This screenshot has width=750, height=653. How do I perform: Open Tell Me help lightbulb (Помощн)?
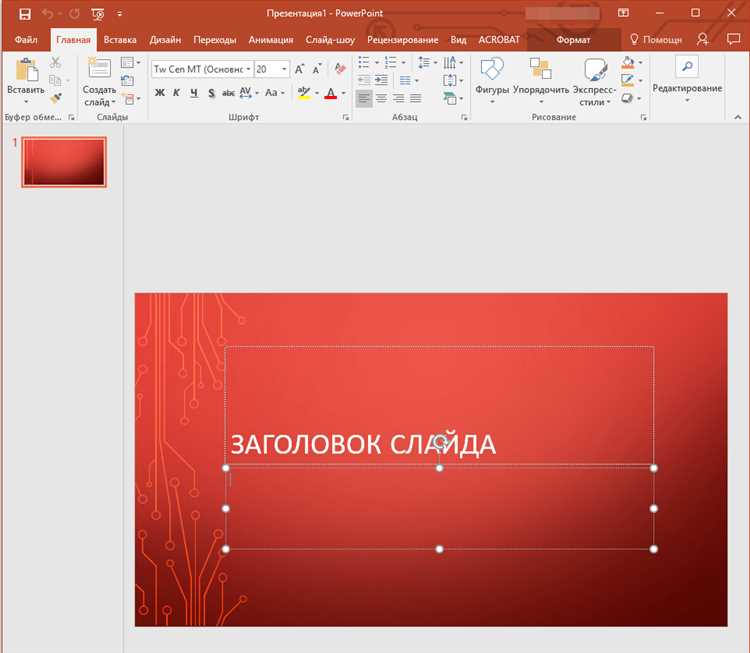(655, 40)
